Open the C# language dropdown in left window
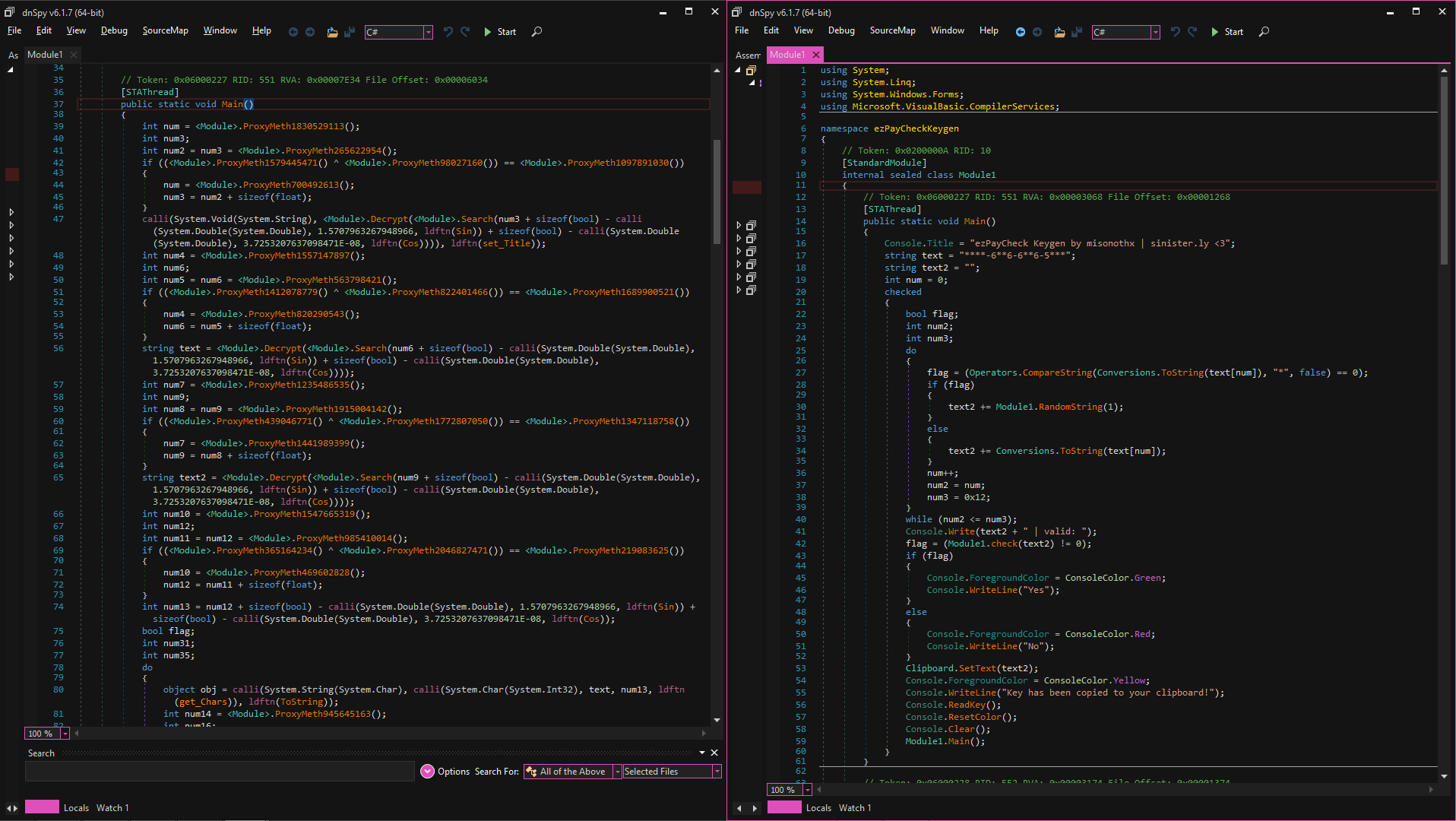The width and height of the screenshot is (1456, 821). coord(428,32)
